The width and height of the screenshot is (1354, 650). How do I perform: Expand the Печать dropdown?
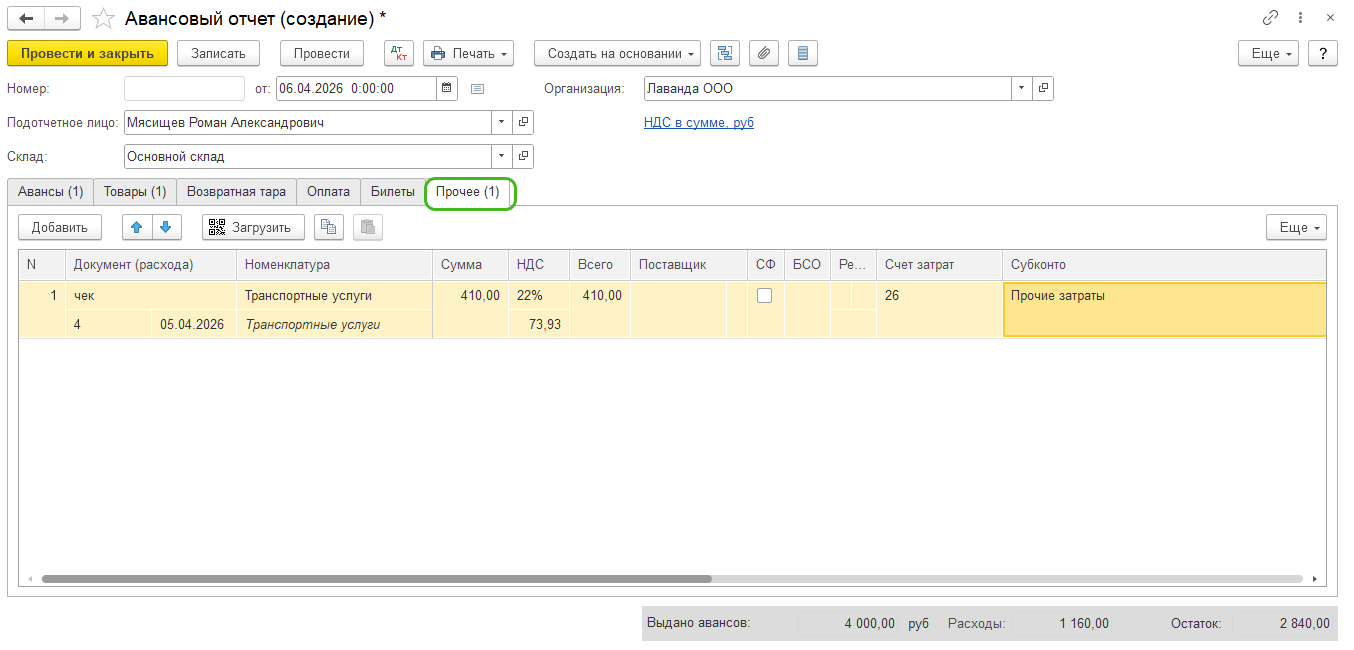469,53
